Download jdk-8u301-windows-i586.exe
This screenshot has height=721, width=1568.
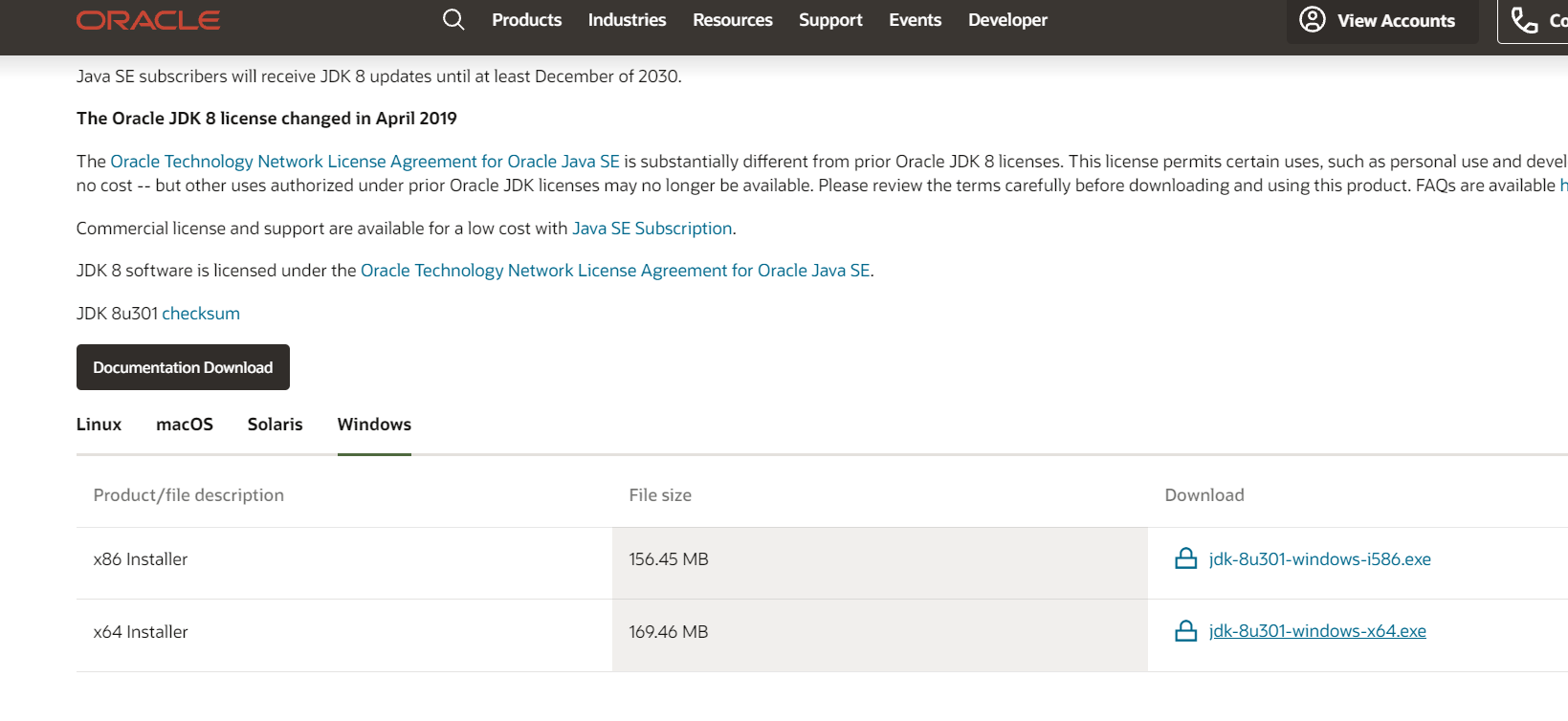1320,559
